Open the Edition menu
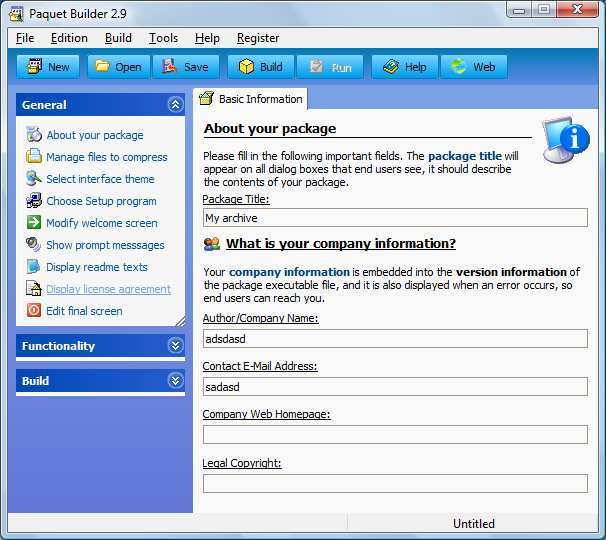606x540 pixels. tap(69, 38)
